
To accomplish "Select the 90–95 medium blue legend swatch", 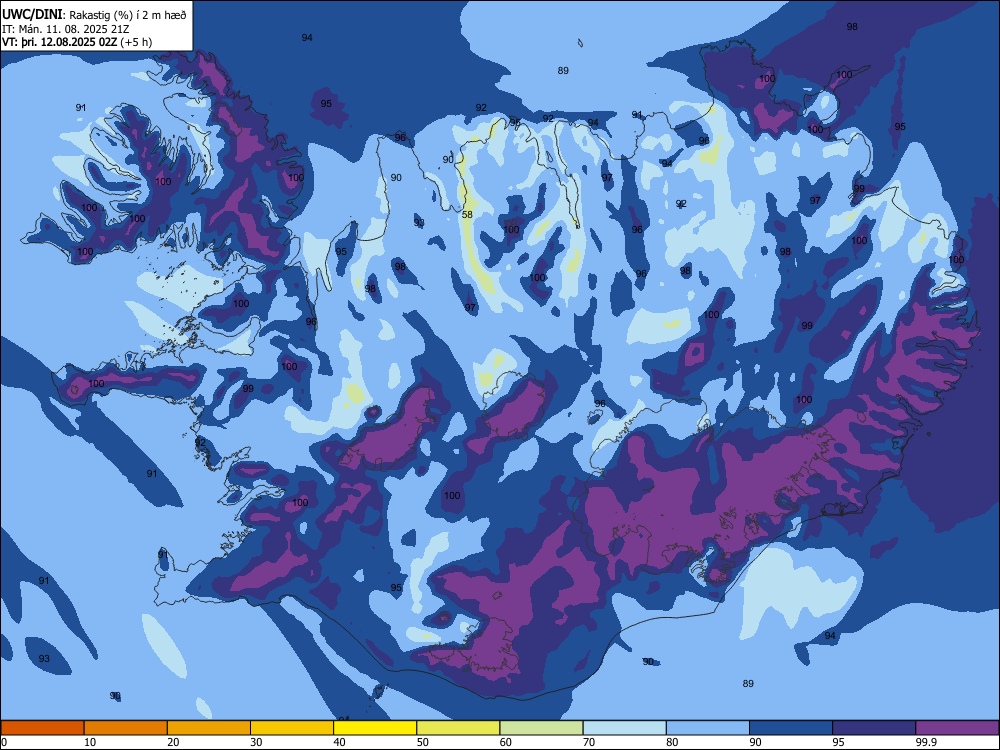I will click(x=791, y=728).
